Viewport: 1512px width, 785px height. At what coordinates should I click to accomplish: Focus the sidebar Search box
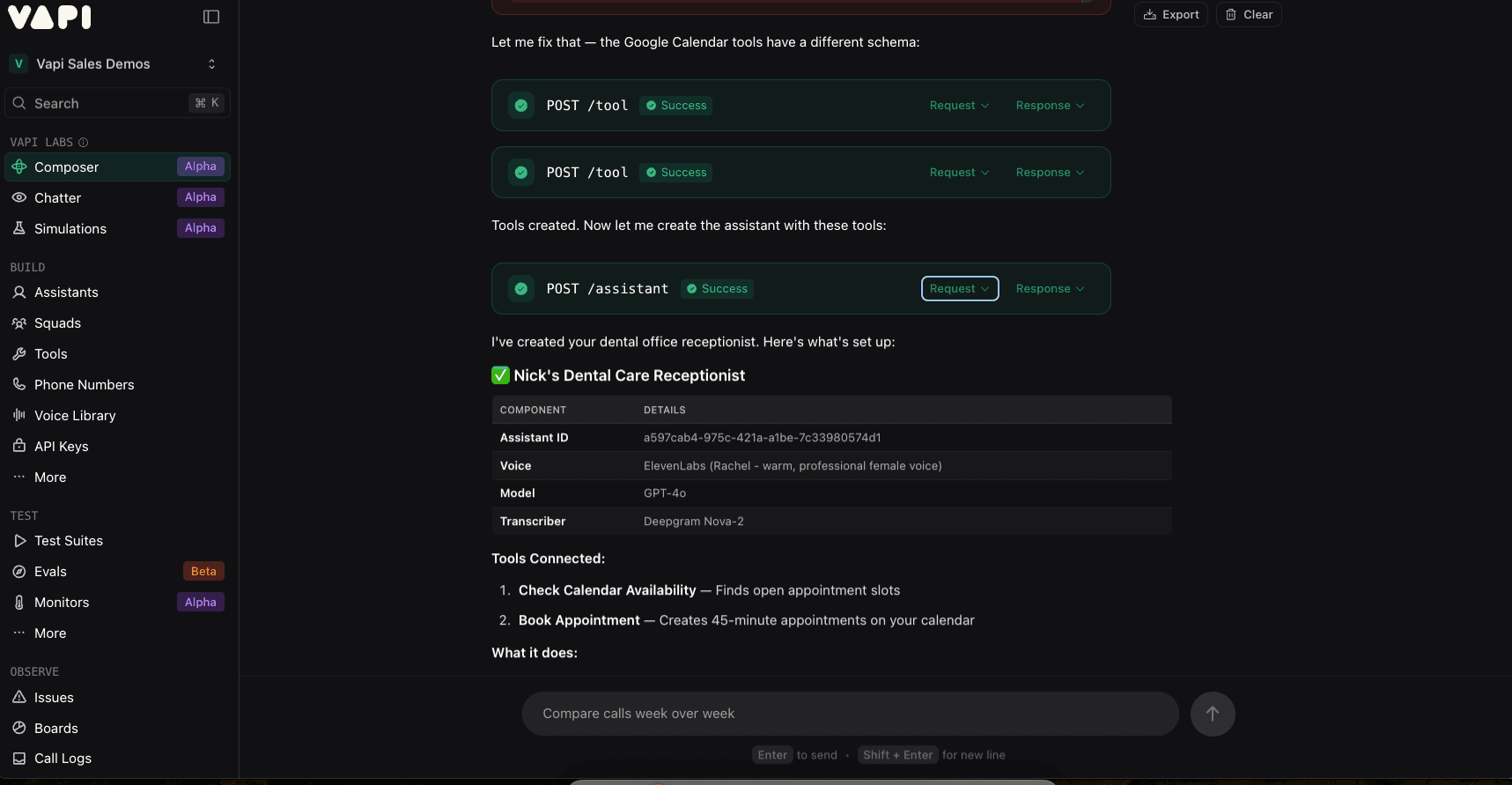(106, 104)
